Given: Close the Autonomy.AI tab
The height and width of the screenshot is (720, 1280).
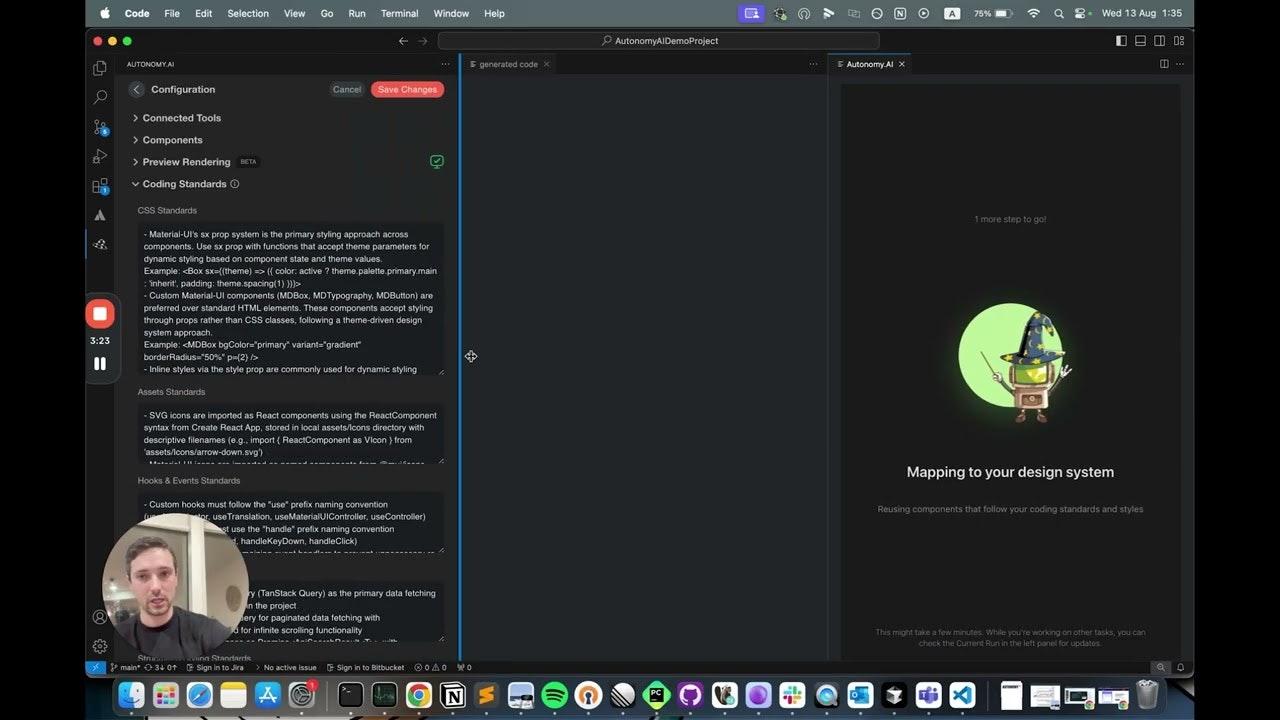Looking at the screenshot, I should [902, 64].
